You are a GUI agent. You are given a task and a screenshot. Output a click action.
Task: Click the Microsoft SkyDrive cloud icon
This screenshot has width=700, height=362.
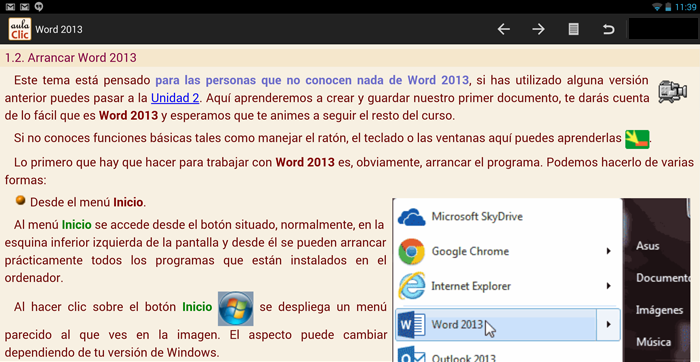coord(411,217)
